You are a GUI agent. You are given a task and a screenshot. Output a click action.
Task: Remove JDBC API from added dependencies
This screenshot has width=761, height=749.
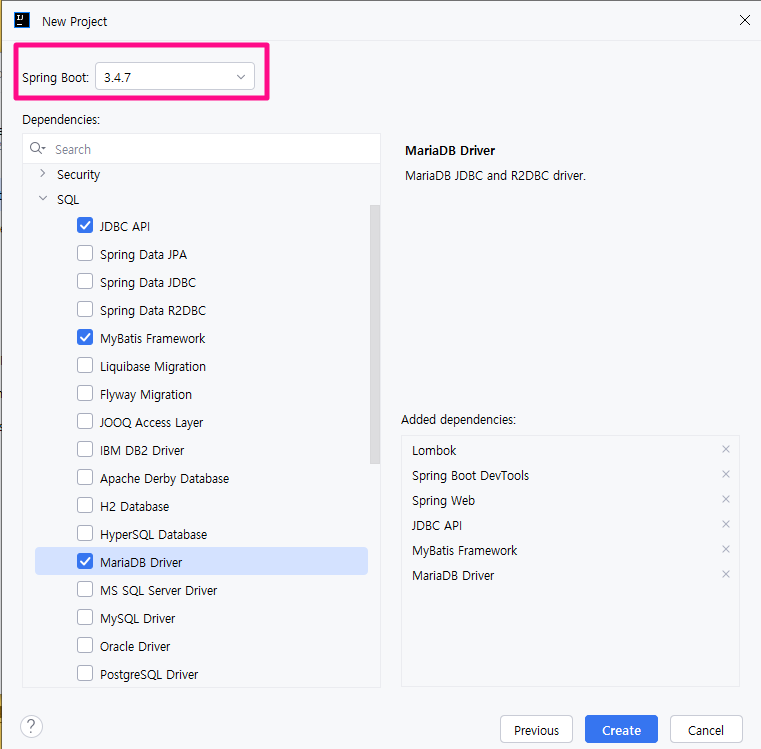(726, 524)
